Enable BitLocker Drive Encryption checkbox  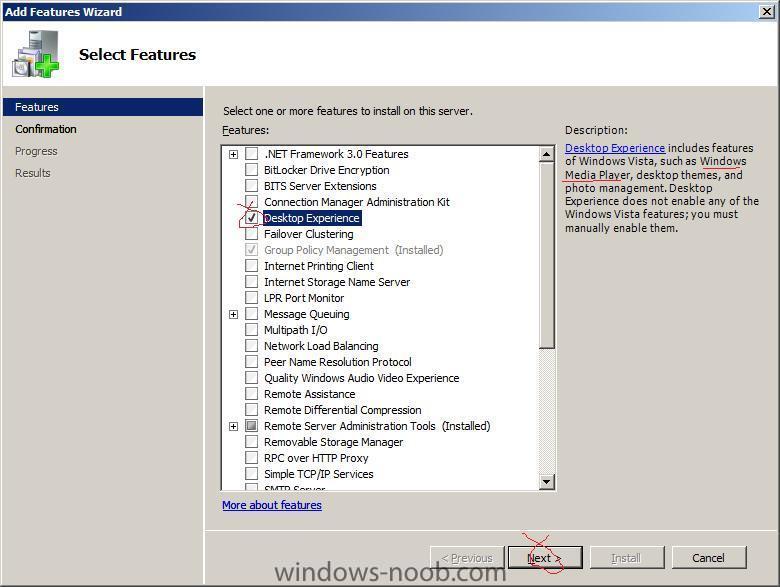(252, 170)
